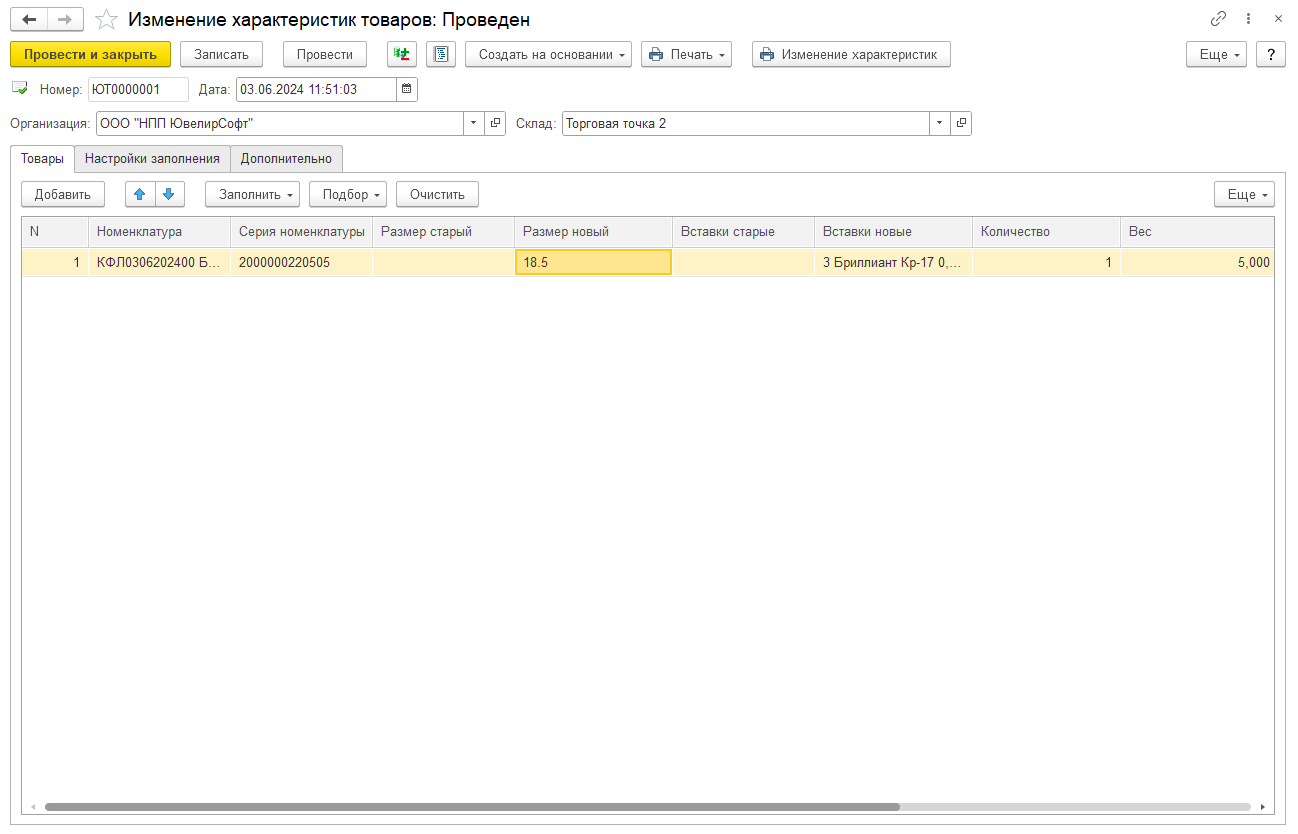The width and height of the screenshot is (1298, 834).
Task: Click the Дата input field
Action: (316, 89)
